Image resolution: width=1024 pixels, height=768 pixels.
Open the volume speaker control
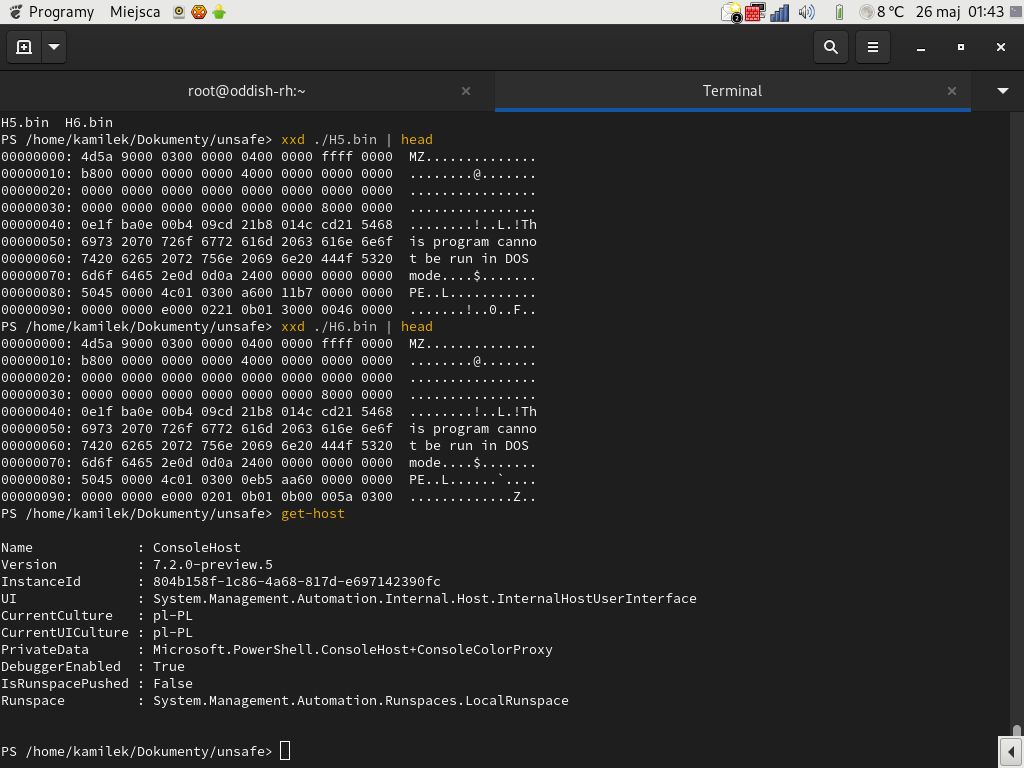tap(807, 12)
